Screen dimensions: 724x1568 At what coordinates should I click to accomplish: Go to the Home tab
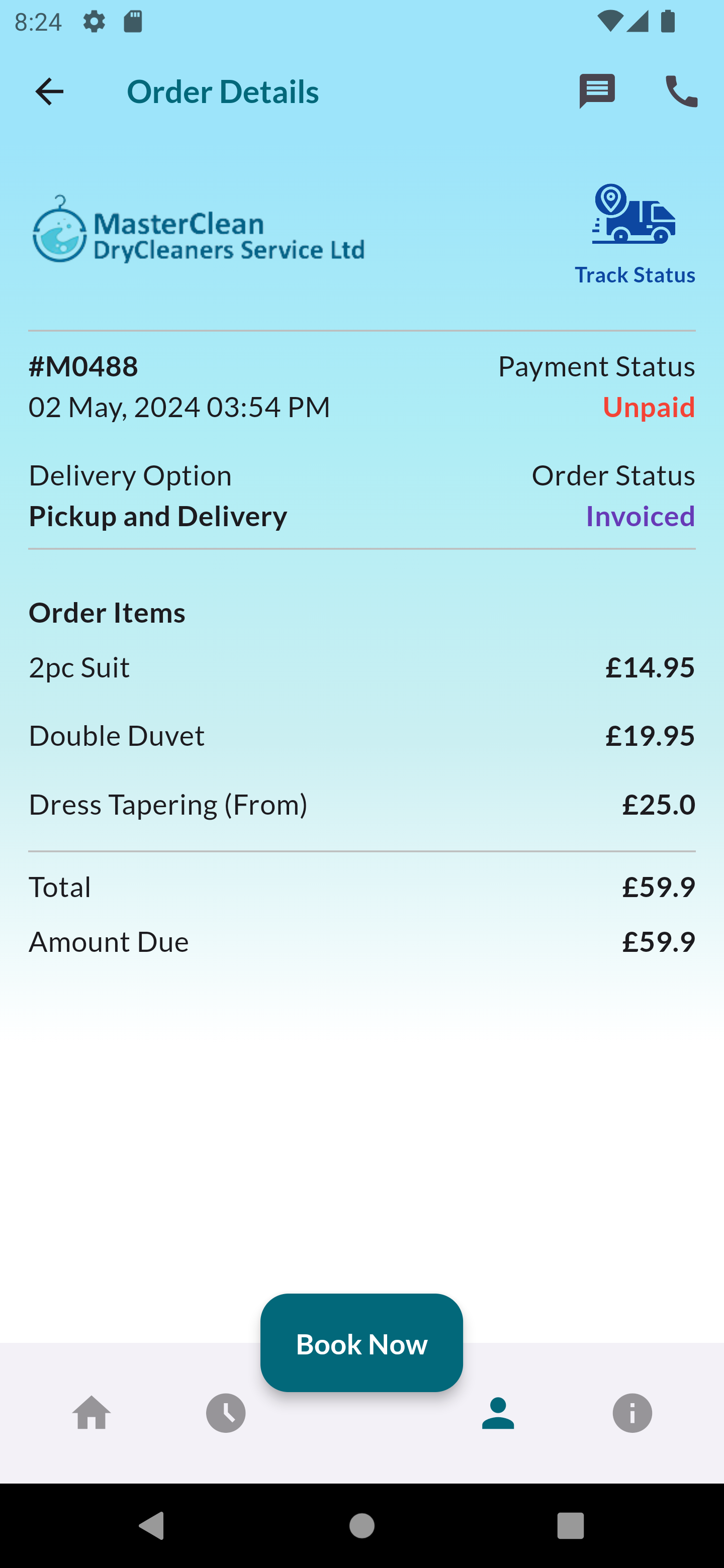[x=92, y=1413]
